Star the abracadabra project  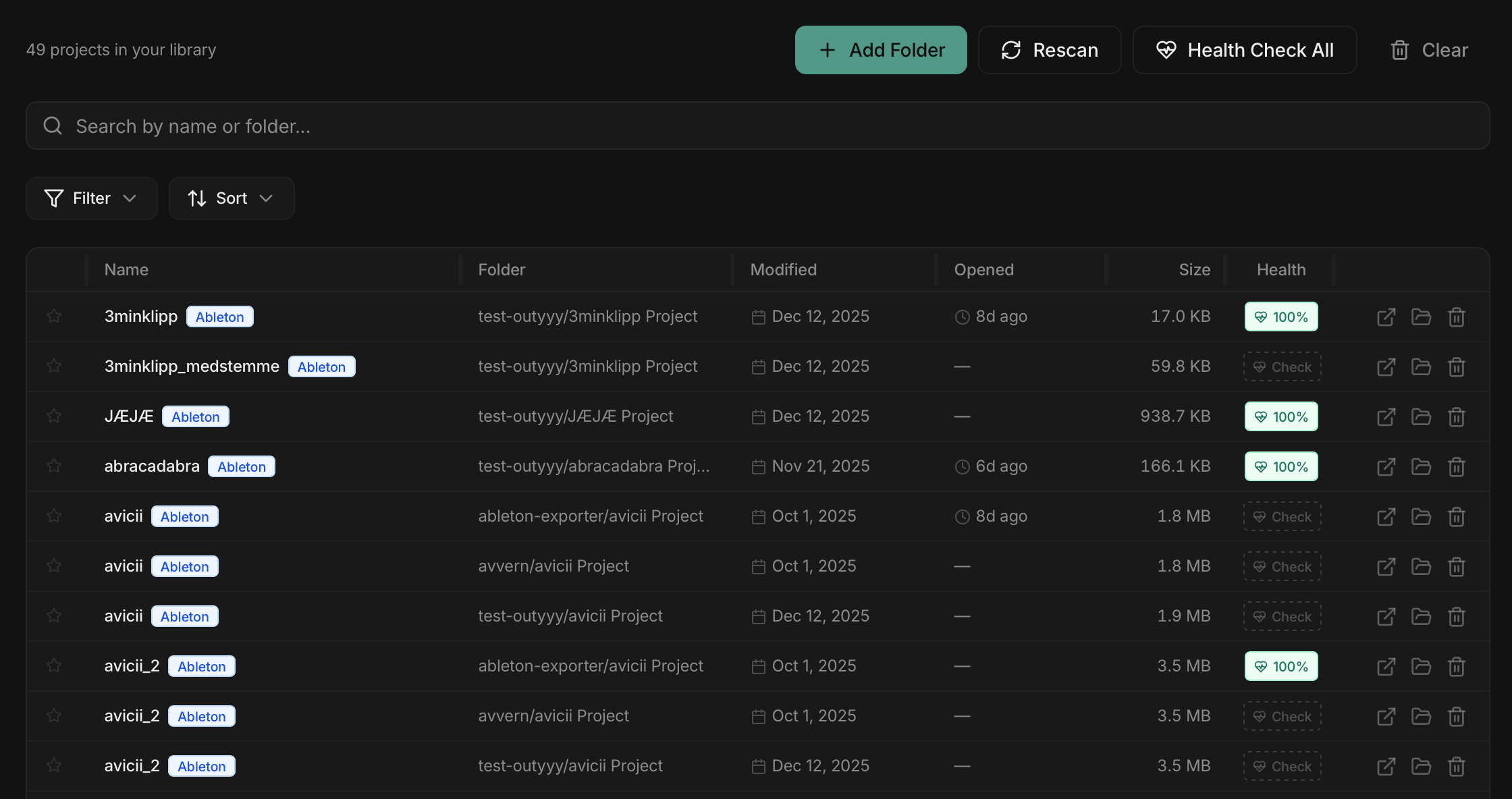pos(54,466)
